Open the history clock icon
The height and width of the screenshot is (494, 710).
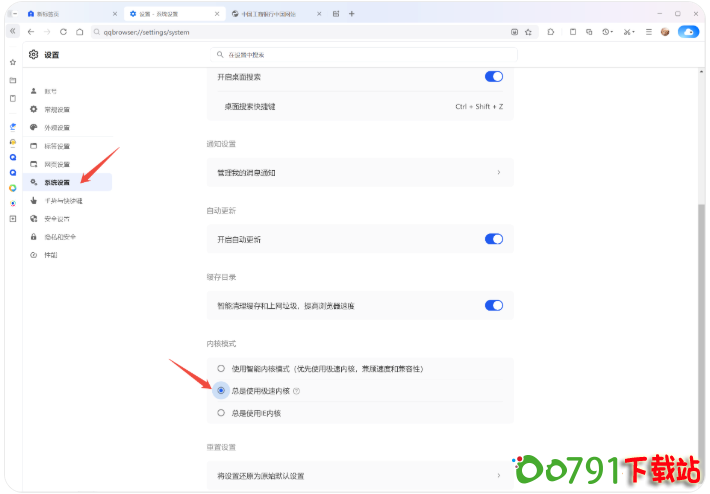606,32
